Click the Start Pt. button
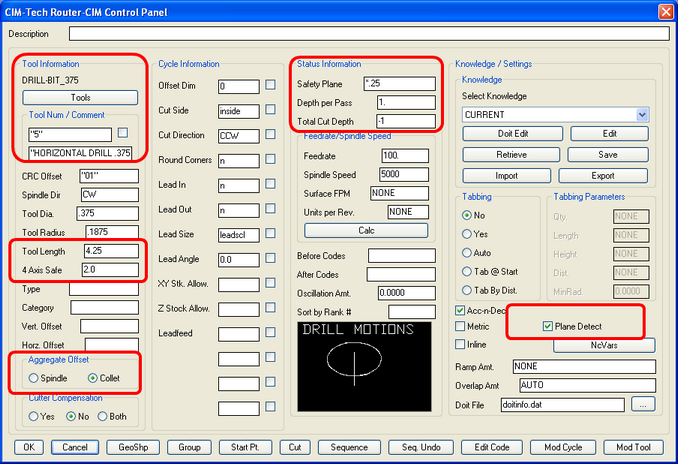Screen dimensions: 678x464 click(245, 447)
